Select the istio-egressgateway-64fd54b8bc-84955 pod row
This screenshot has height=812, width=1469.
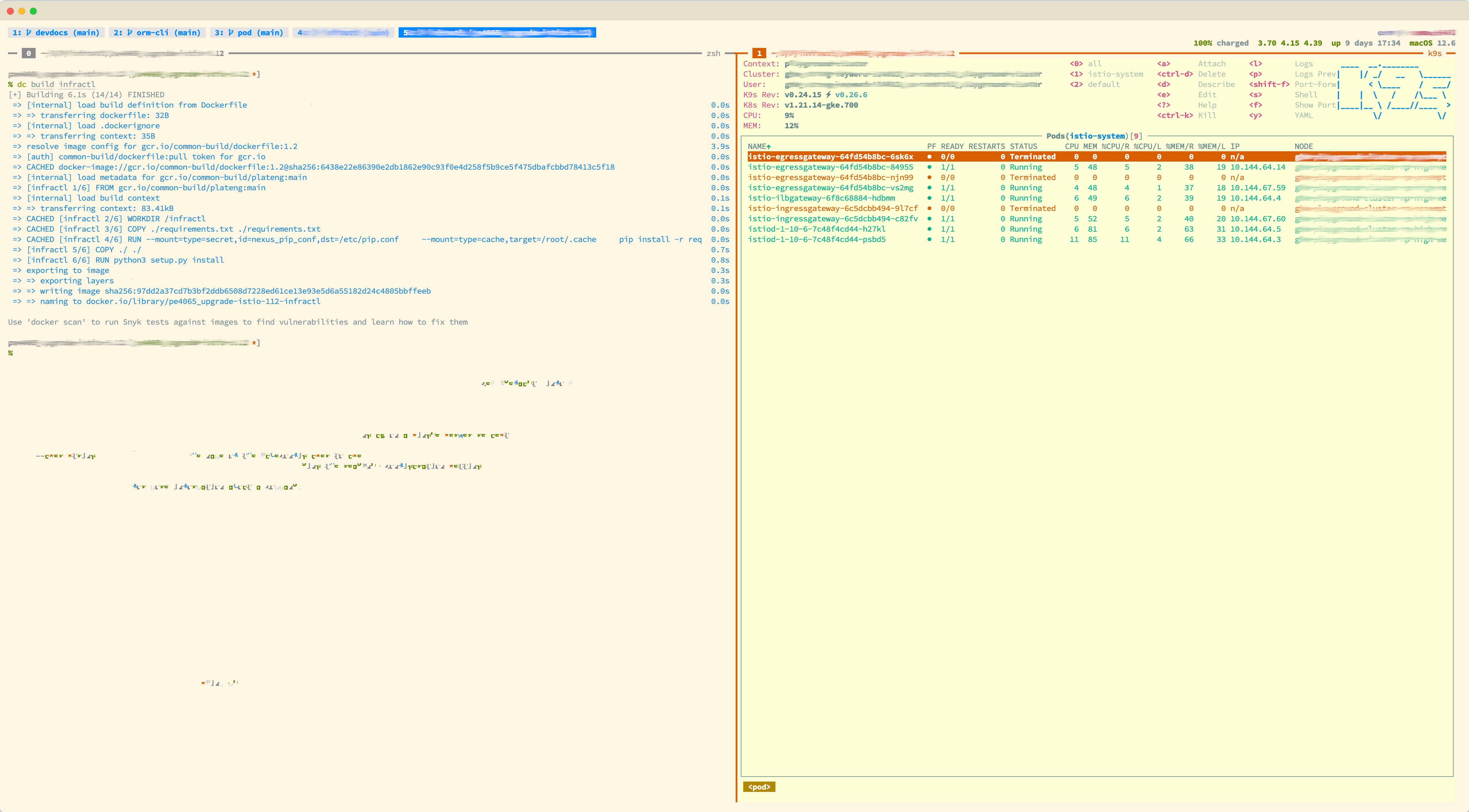(x=830, y=167)
